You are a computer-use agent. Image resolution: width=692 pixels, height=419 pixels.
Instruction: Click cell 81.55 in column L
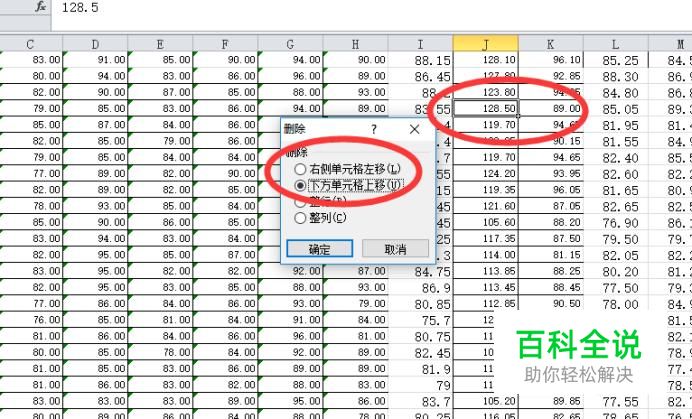[x=616, y=142]
